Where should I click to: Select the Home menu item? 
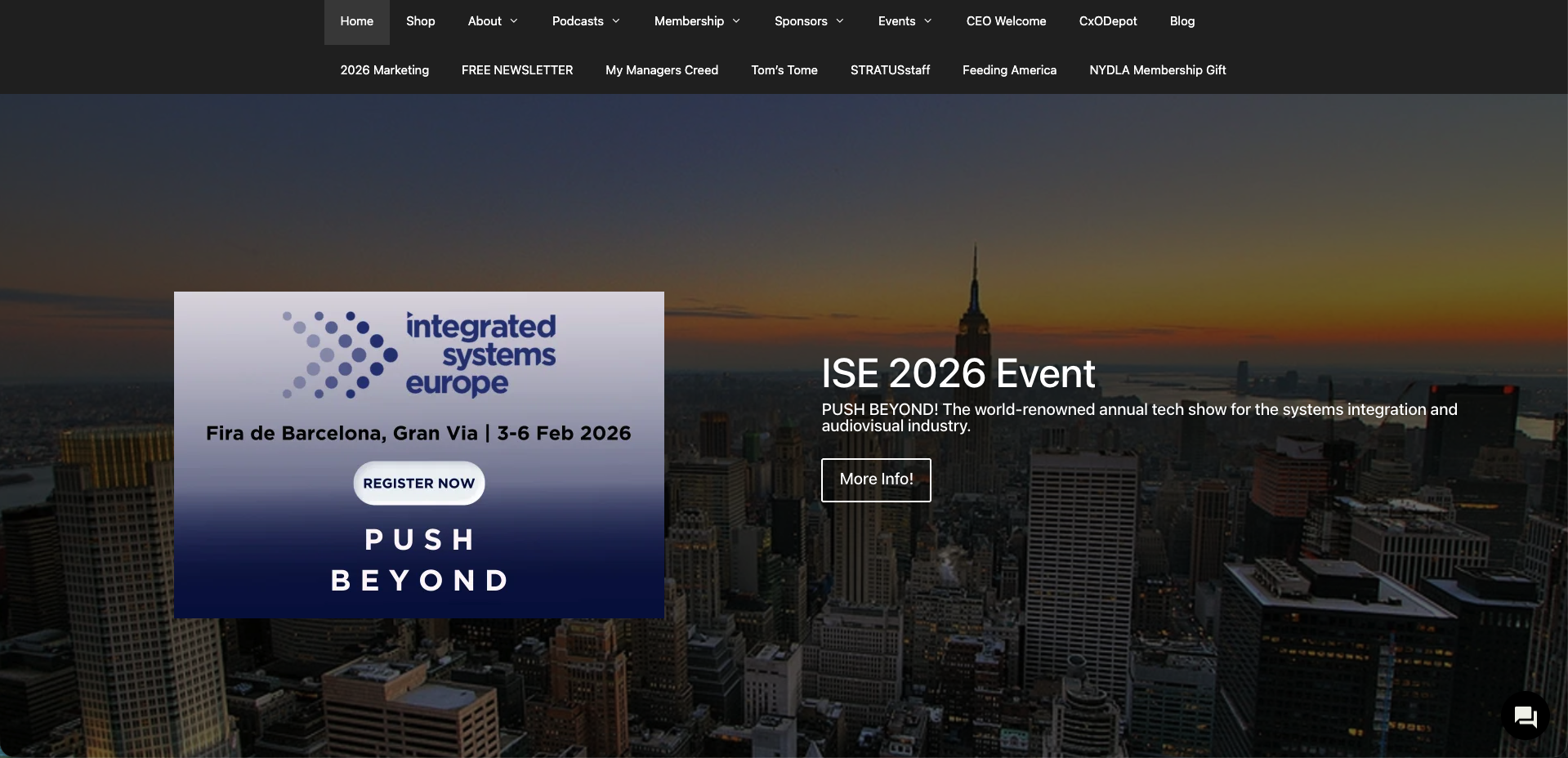tap(356, 21)
